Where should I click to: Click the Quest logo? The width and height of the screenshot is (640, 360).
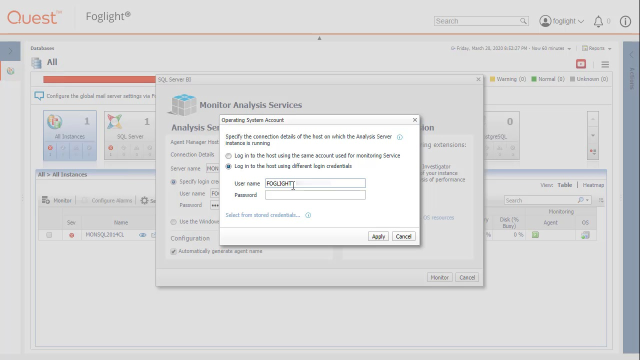click(x=34, y=18)
